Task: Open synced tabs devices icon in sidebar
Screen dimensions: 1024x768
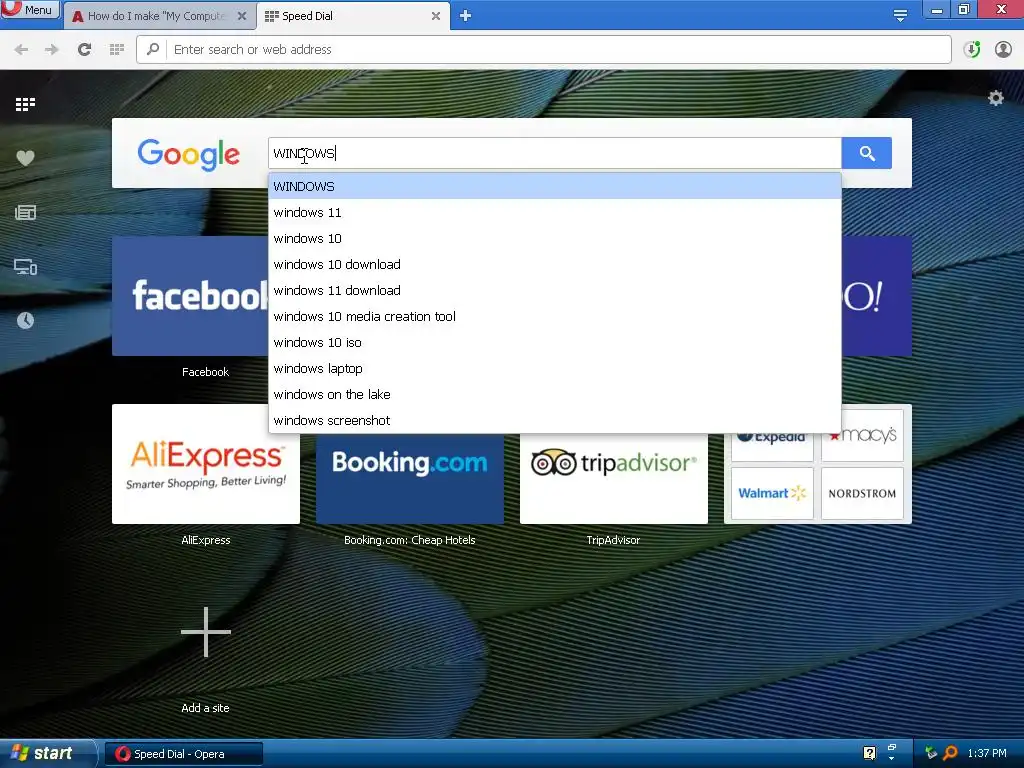Action: tap(25, 266)
